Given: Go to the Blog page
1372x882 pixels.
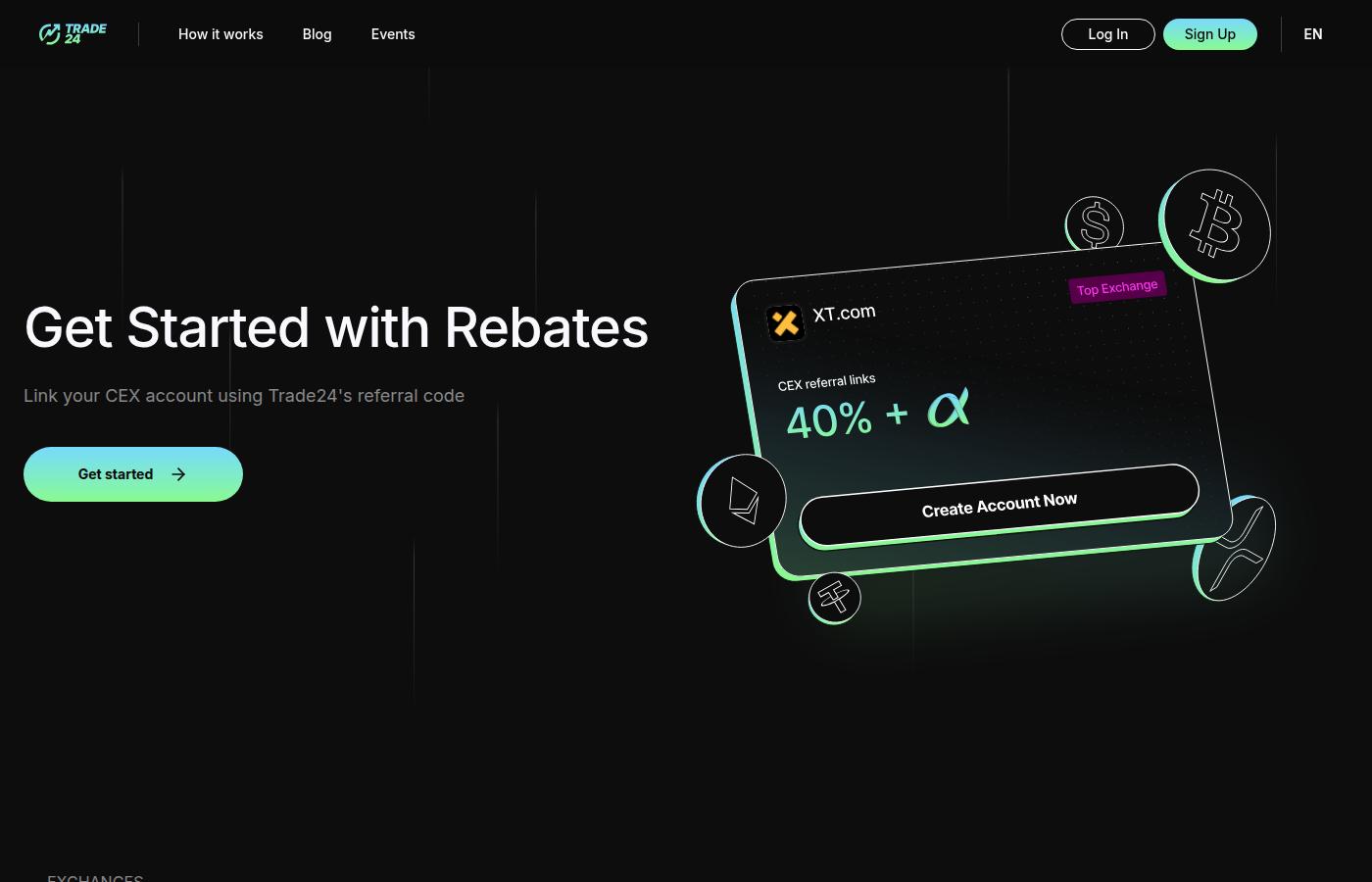Looking at the screenshot, I should (x=317, y=34).
